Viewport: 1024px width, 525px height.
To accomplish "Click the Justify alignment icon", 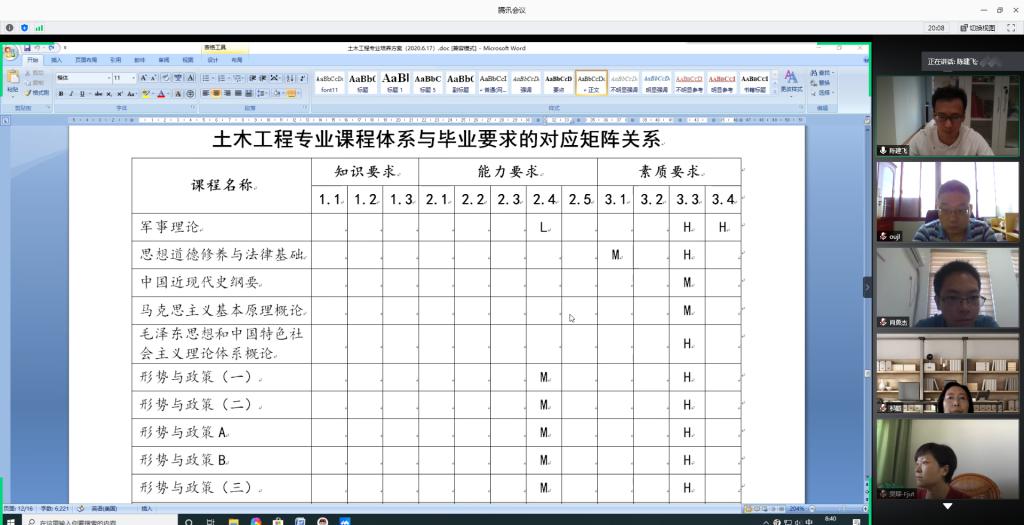I will pos(238,93).
